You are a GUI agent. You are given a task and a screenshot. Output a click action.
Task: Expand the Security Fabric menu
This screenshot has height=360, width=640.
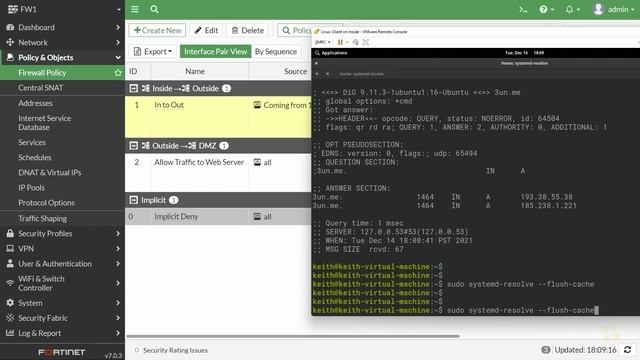(x=62, y=318)
